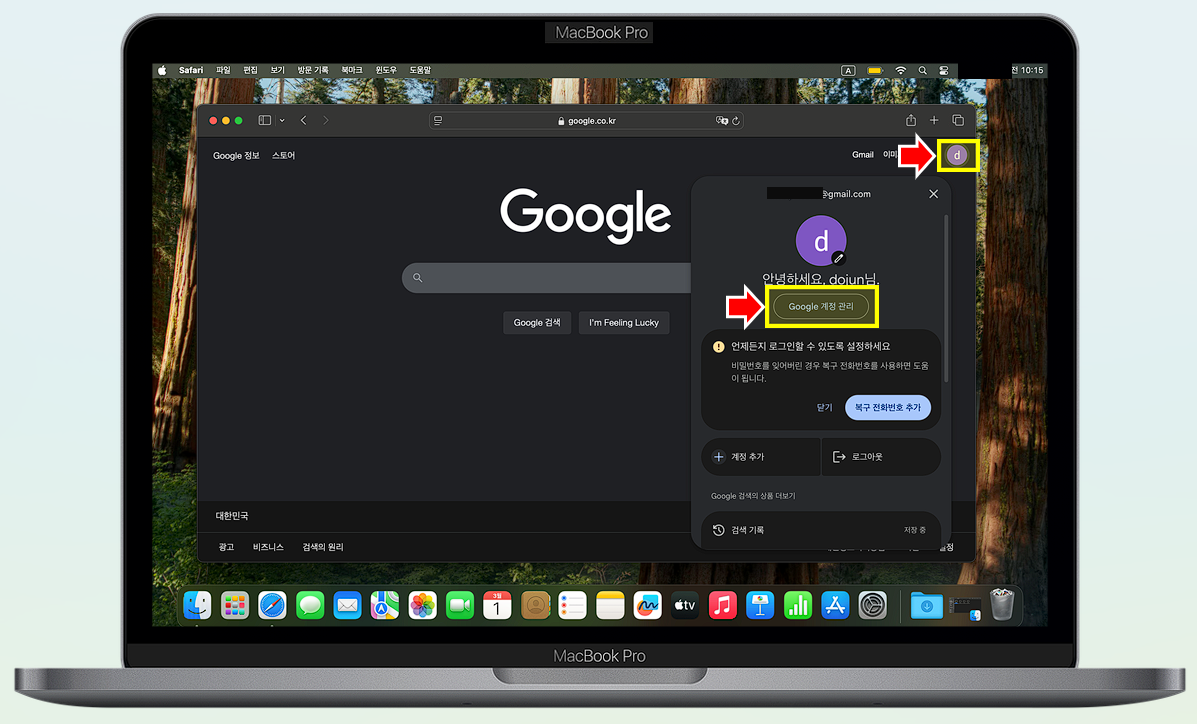Open Reminders from the Dock
The height and width of the screenshot is (724, 1197).
tap(572, 606)
